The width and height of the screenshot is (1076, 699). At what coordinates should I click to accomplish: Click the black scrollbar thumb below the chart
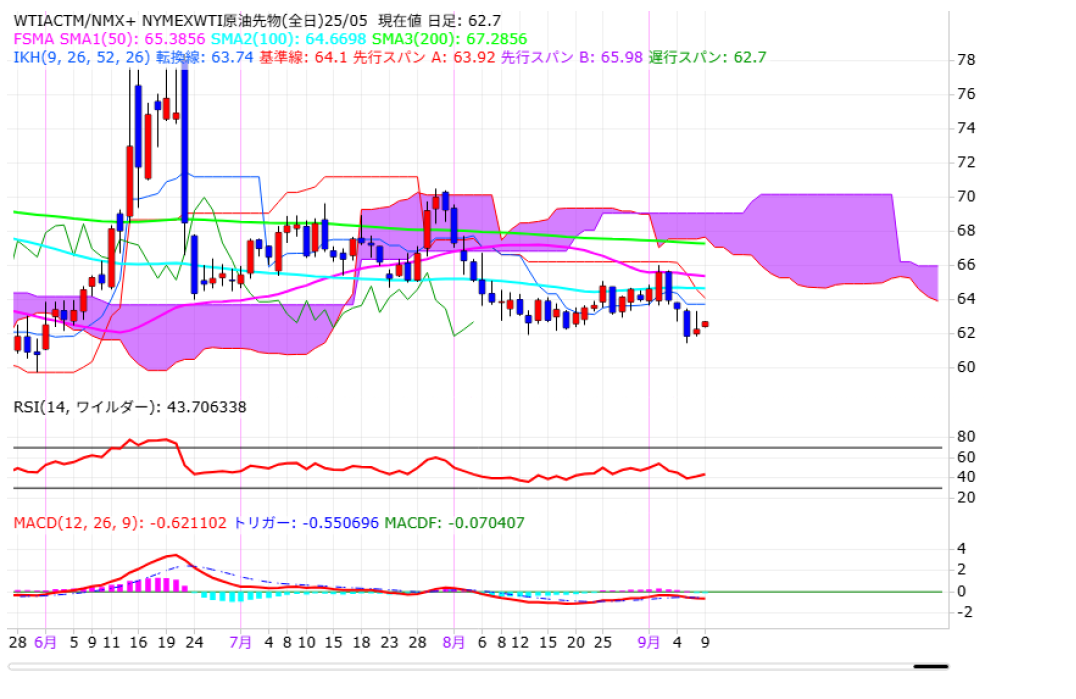[x=931, y=666]
